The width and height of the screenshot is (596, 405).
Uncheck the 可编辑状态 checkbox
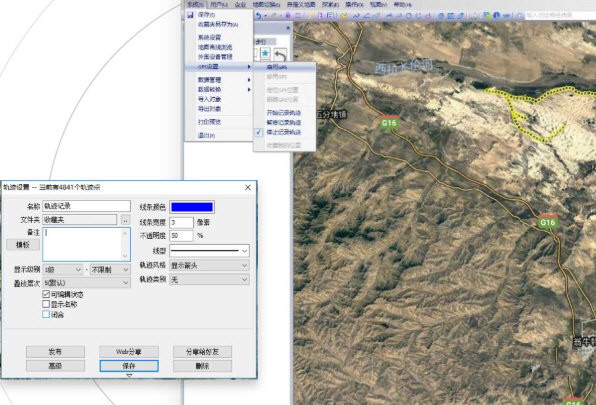46,294
